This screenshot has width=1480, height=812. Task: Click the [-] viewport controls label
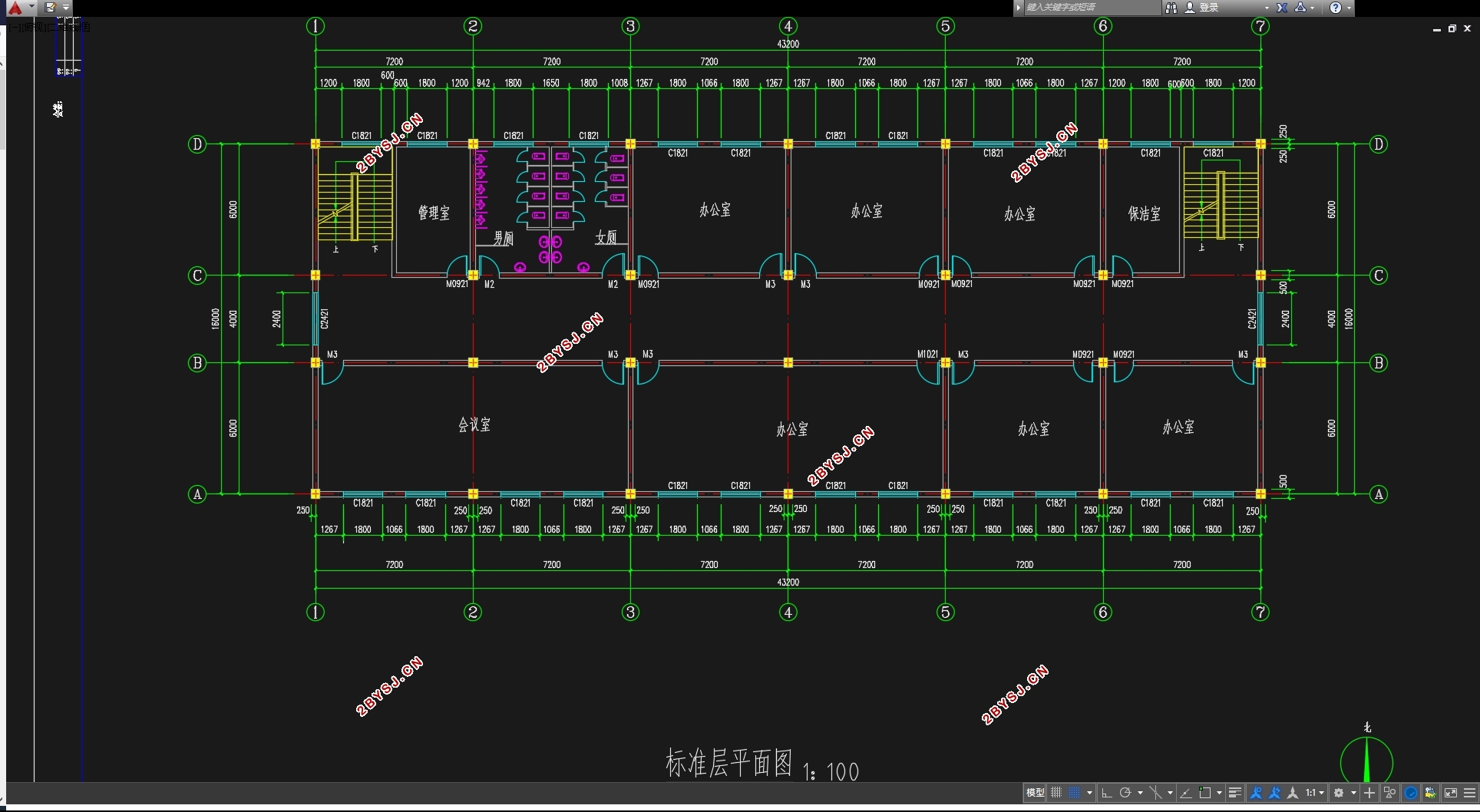tap(16, 28)
